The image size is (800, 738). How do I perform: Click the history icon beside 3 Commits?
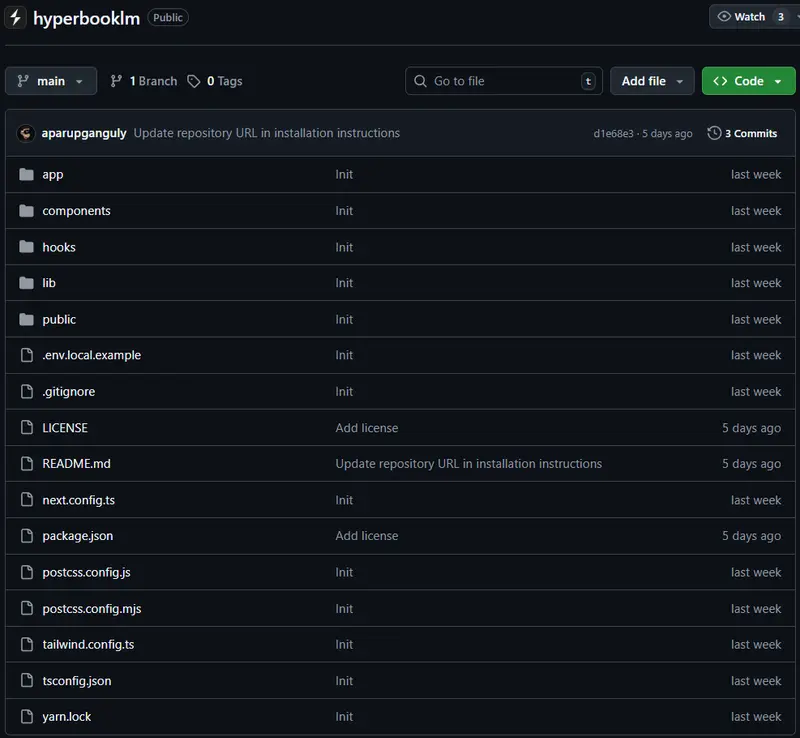coord(713,133)
